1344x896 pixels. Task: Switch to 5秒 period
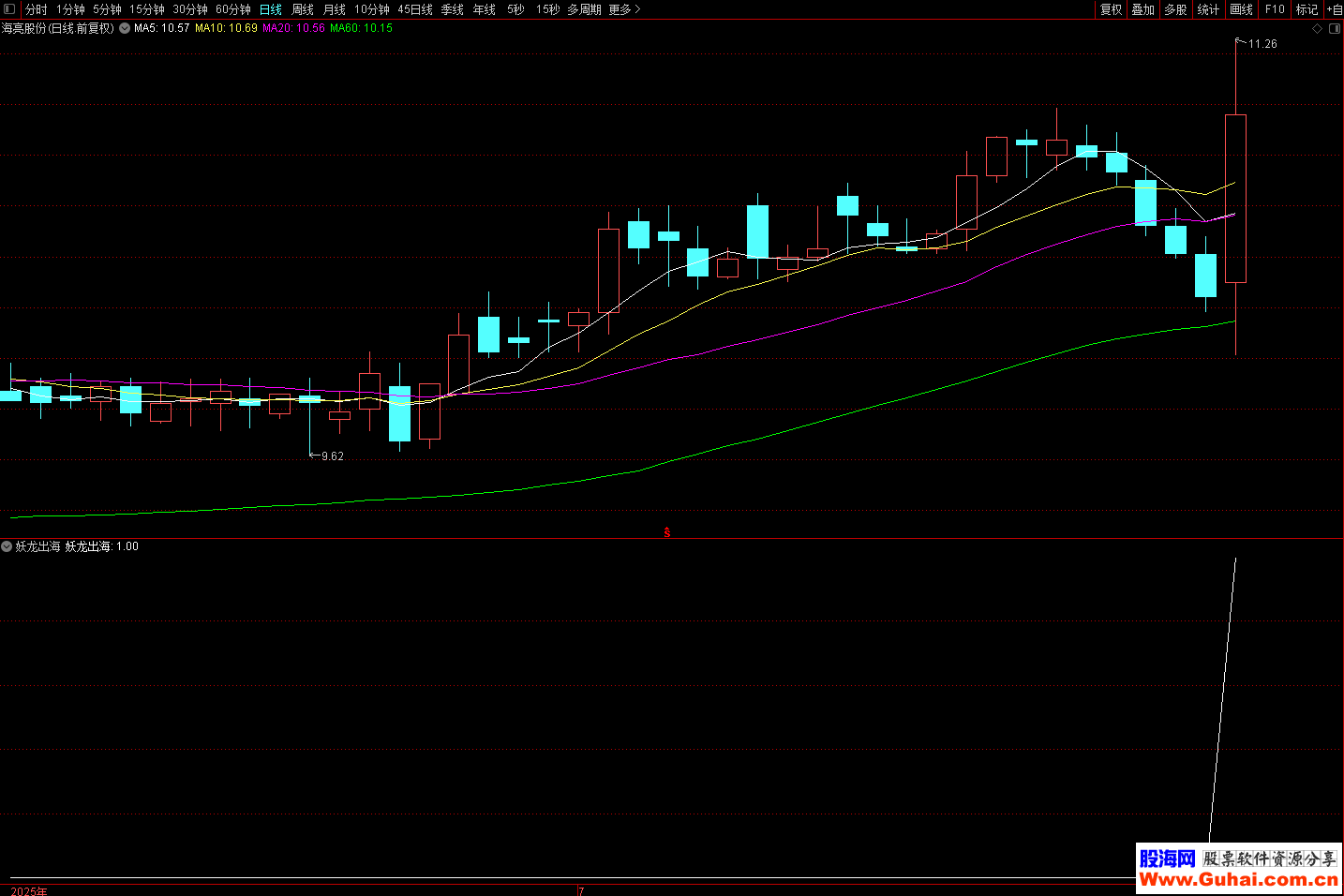(516, 9)
